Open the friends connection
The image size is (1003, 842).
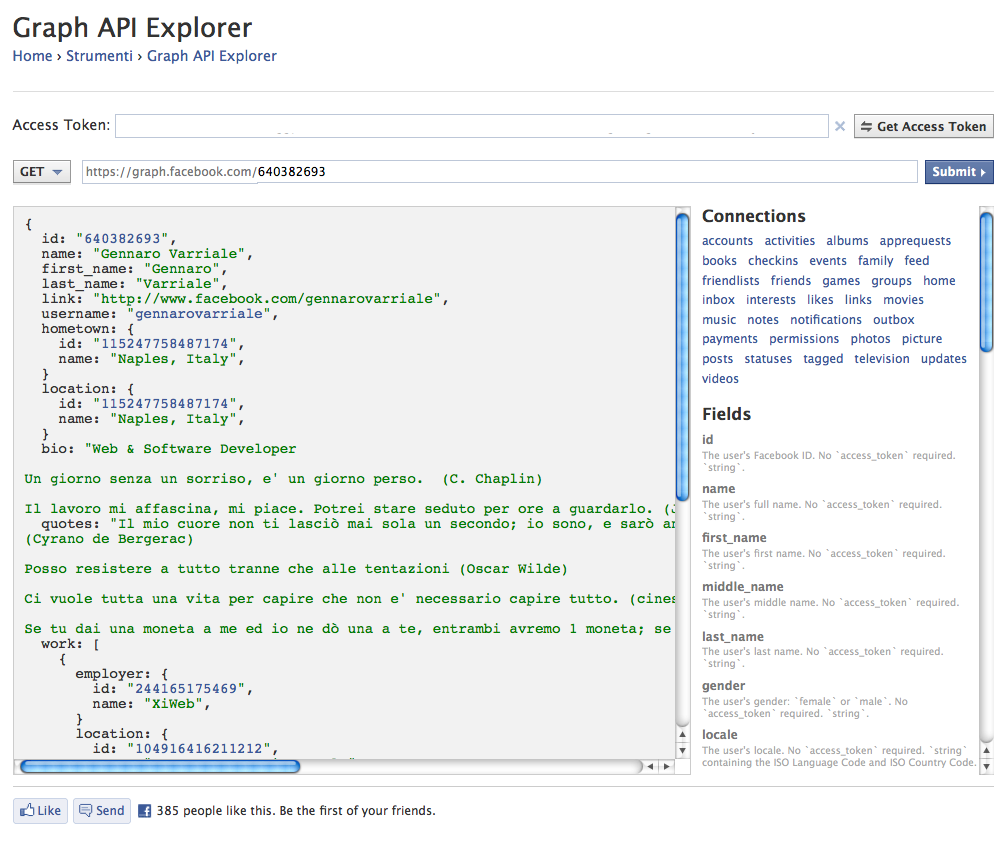791,281
